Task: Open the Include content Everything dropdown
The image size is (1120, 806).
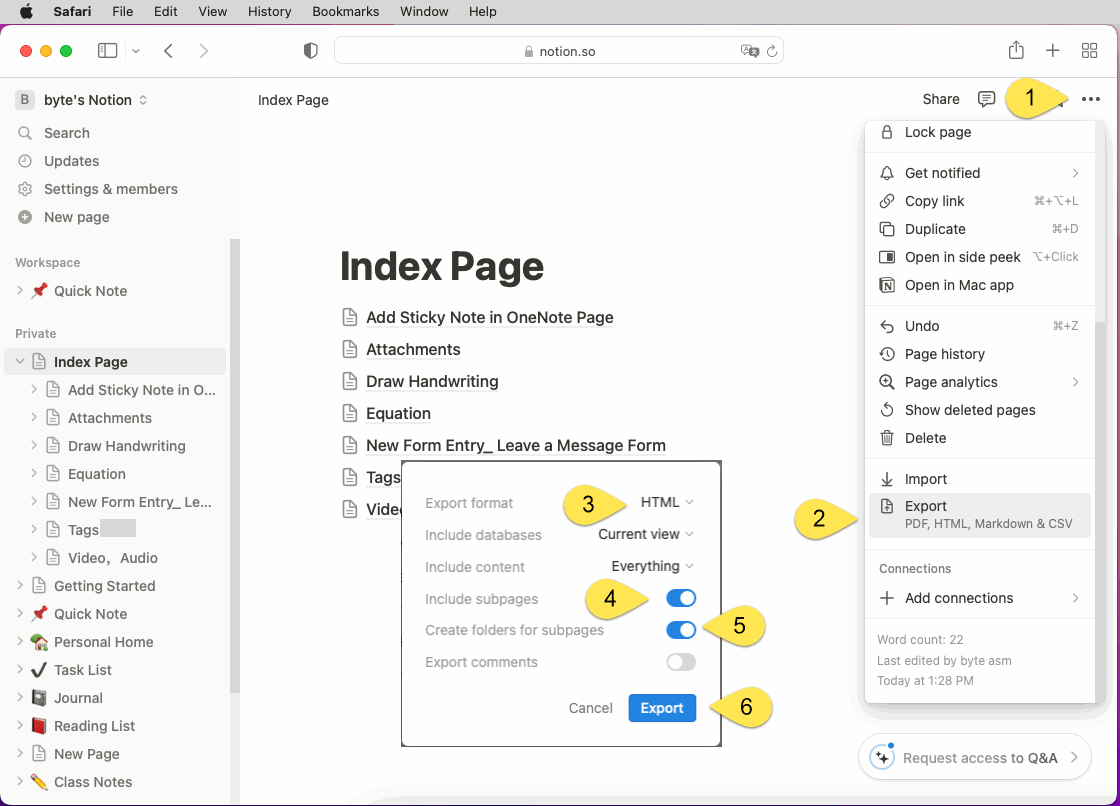Action: pos(652,566)
